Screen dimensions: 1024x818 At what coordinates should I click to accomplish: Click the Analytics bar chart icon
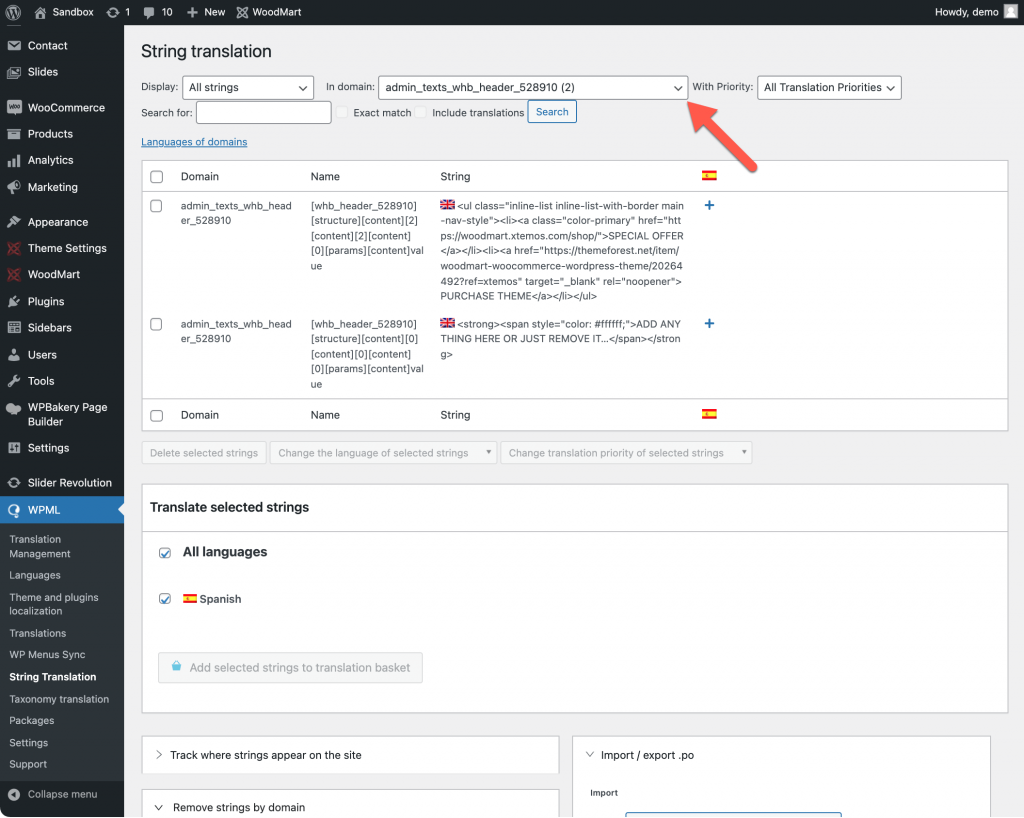[x=14, y=161]
